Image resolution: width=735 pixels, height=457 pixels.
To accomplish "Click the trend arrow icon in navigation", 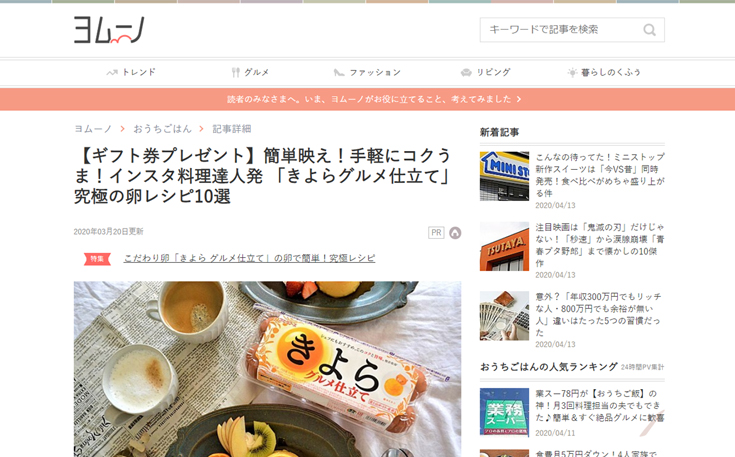I will 112,73.
